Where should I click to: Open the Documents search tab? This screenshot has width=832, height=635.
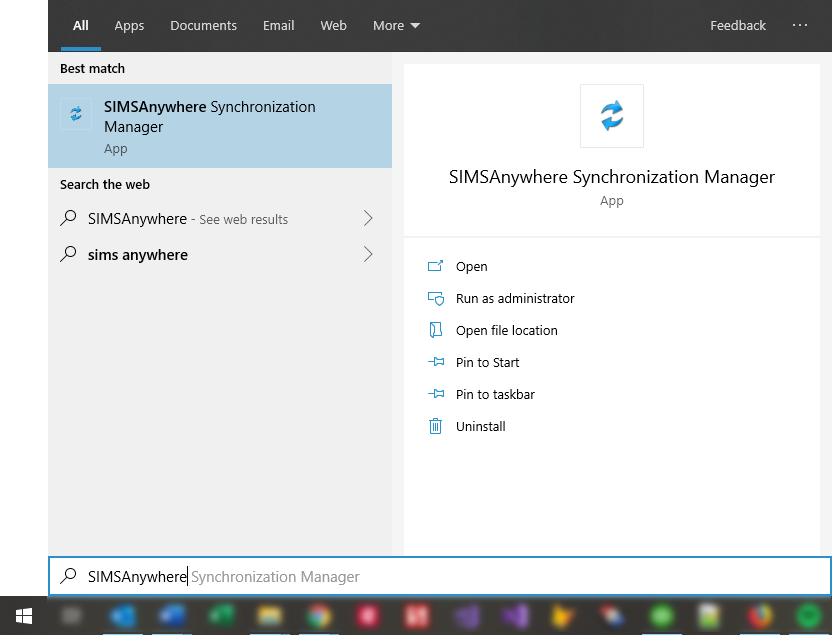tap(203, 25)
